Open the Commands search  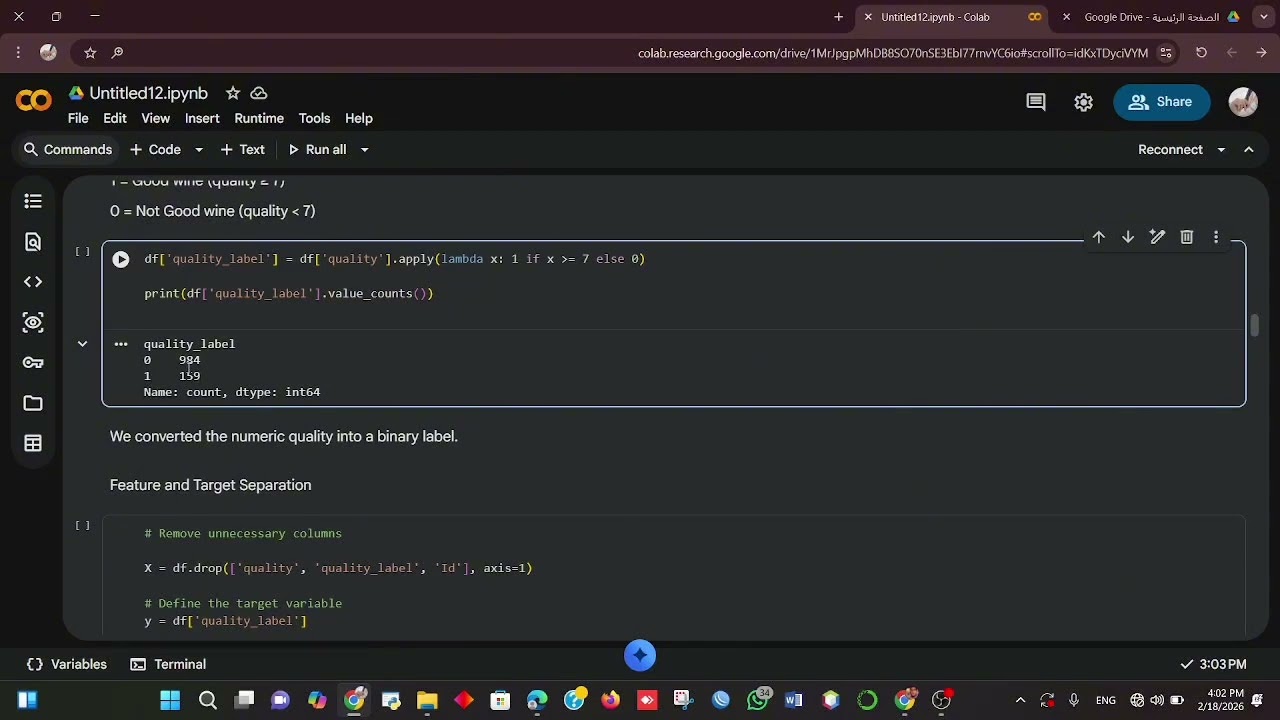click(x=67, y=150)
